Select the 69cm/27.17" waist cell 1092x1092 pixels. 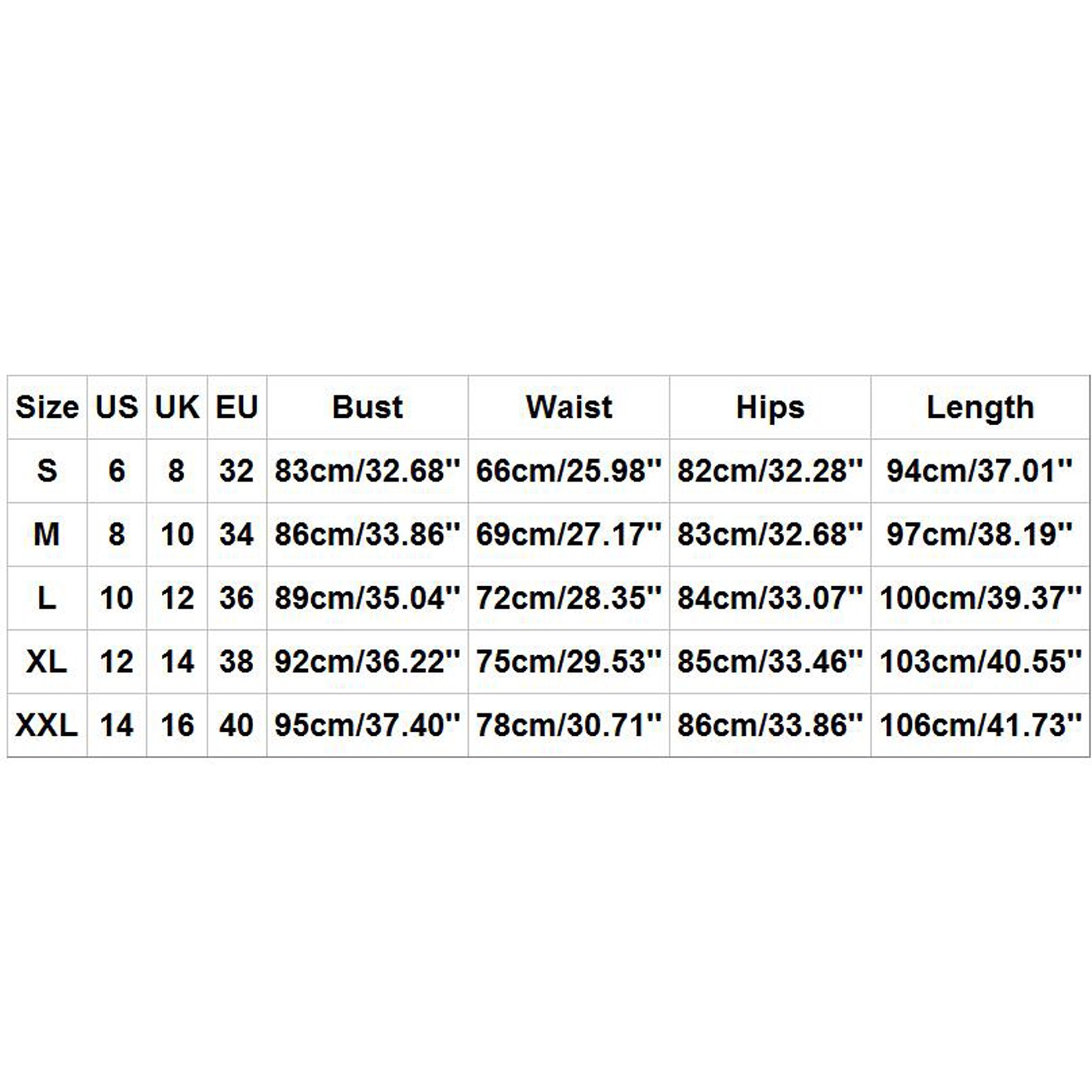pos(569,534)
